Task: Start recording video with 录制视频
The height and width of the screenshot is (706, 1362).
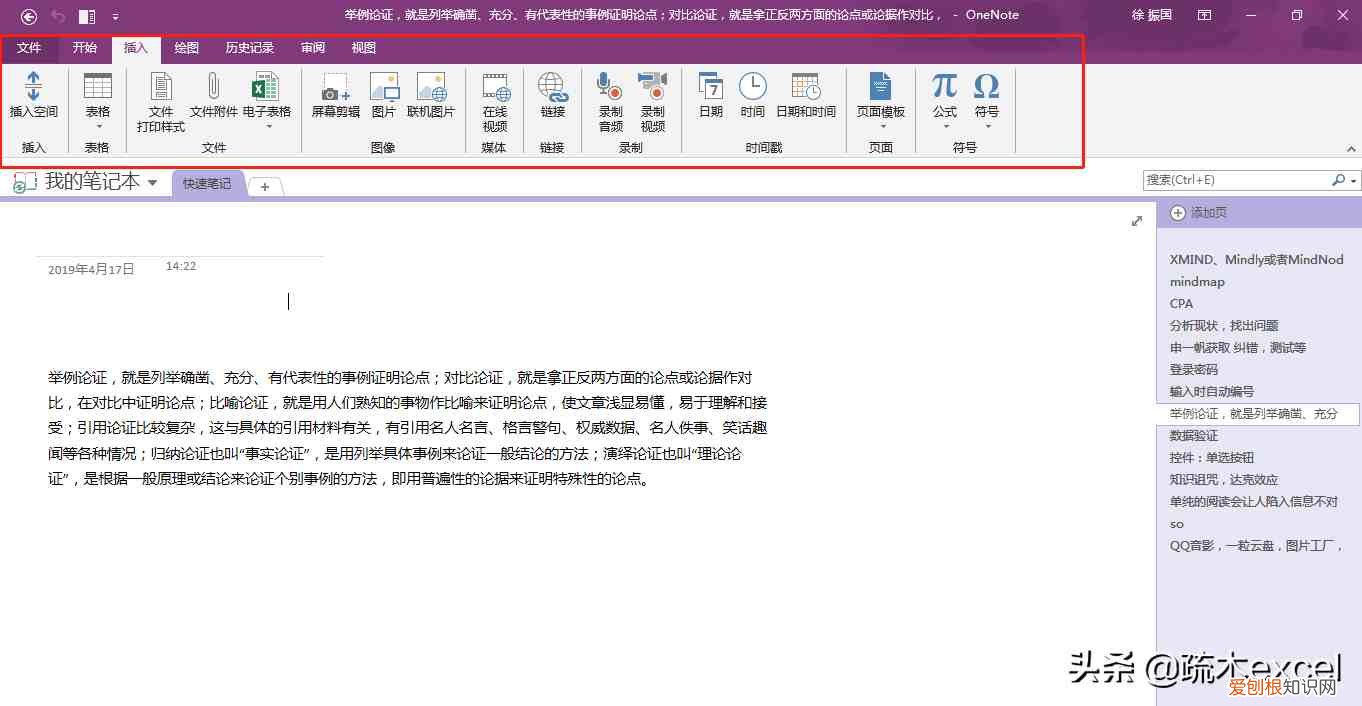Action: click(x=653, y=95)
